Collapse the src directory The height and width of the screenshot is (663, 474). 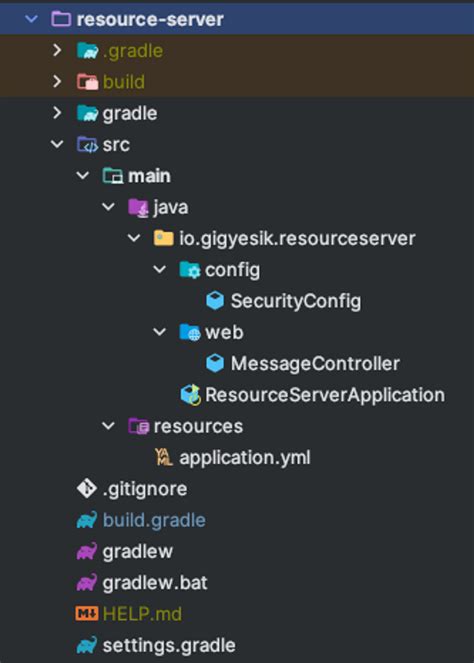click(x=57, y=144)
